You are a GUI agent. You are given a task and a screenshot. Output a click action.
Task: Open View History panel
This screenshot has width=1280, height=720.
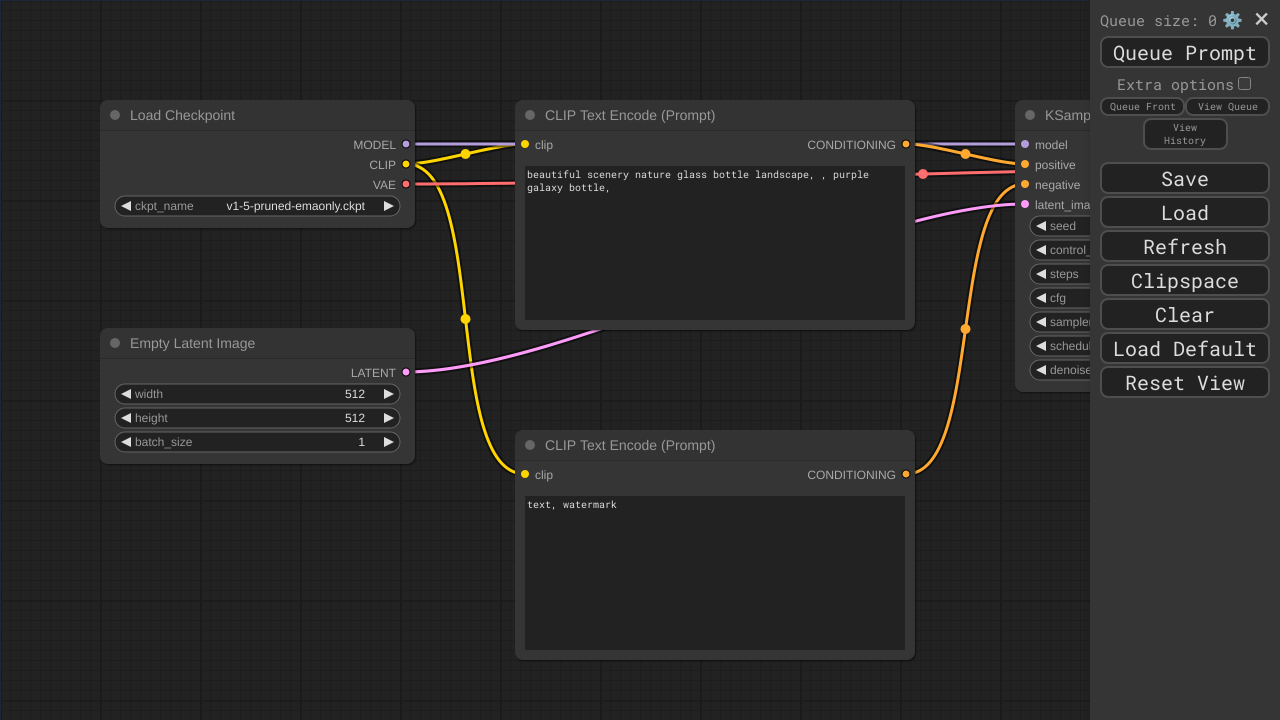click(x=1185, y=134)
